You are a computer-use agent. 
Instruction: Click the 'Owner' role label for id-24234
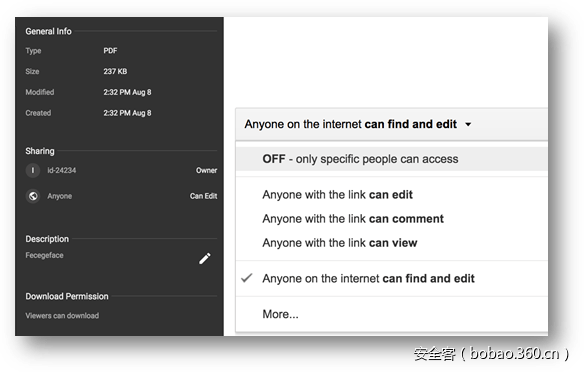[206, 170]
